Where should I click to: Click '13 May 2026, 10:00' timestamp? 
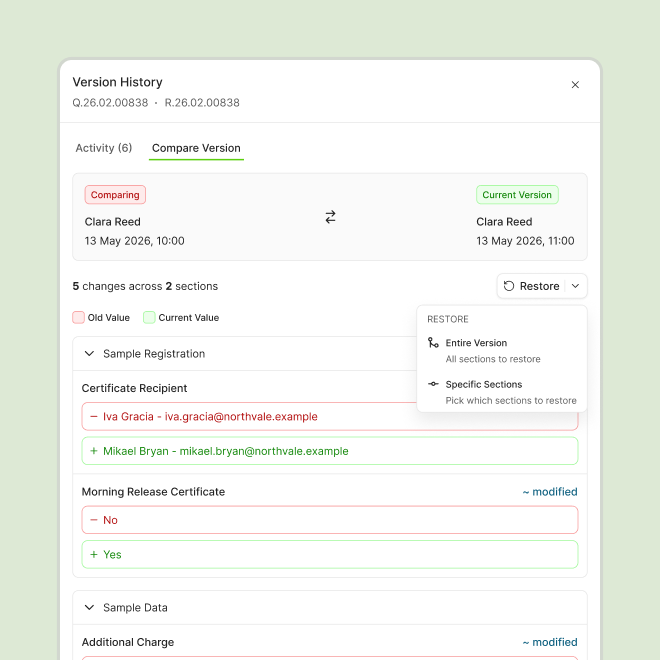point(134,241)
